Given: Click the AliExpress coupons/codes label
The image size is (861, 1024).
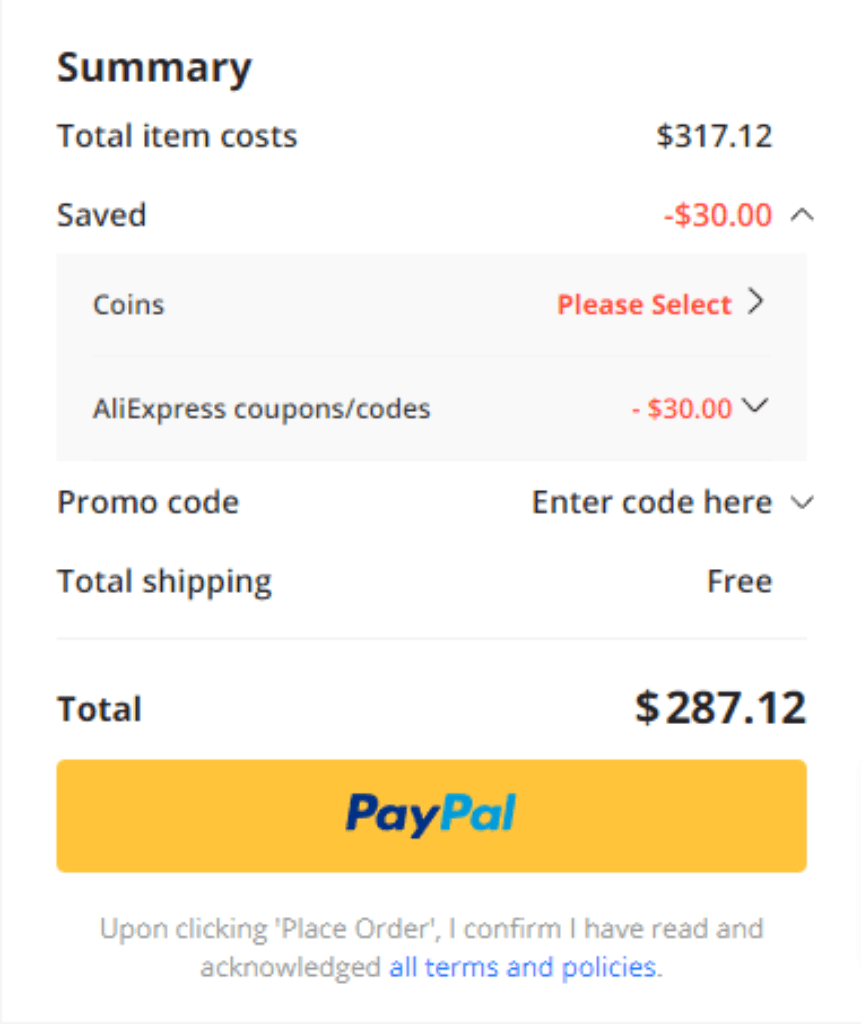Looking at the screenshot, I should point(261,409).
